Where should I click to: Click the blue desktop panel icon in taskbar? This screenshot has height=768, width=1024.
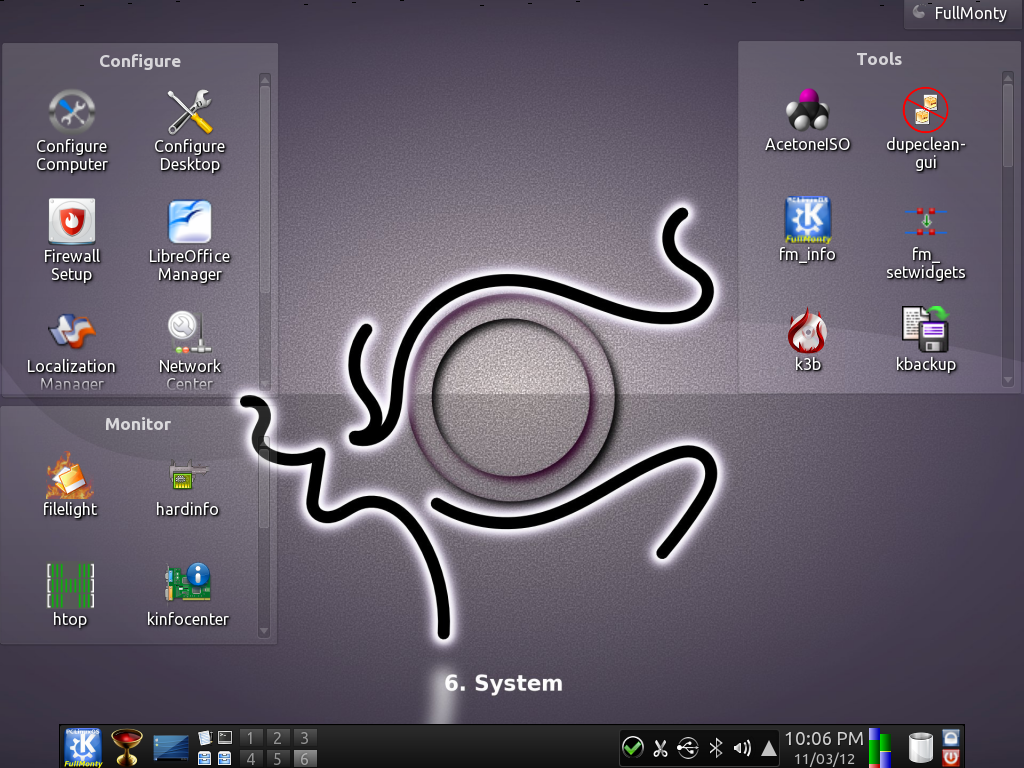[171, 748]
